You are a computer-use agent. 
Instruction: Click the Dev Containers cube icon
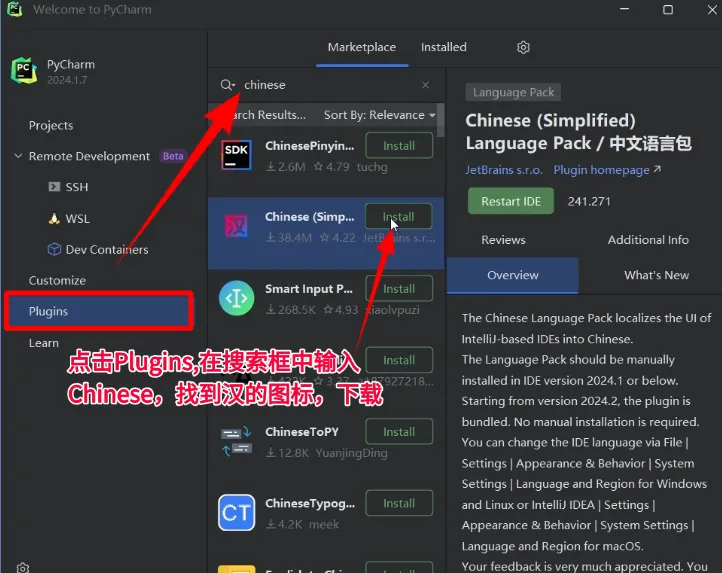click(x=54, y=249)
